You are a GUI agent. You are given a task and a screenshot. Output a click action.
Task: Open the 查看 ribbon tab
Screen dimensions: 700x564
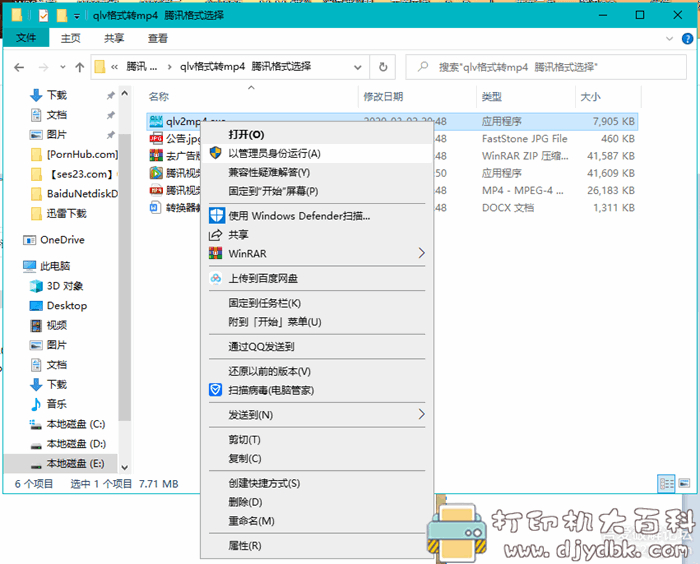pos(158,38)
